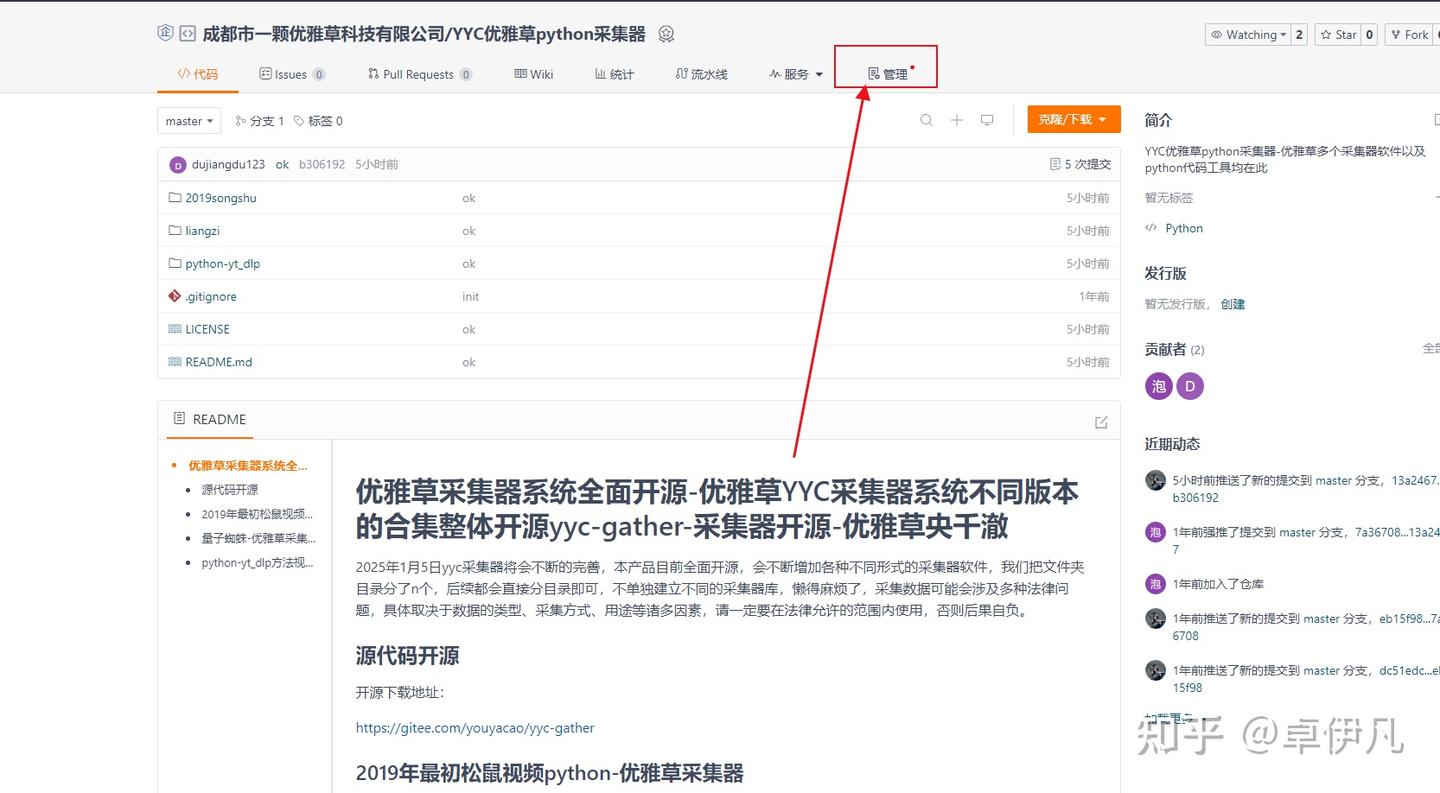Launch Web IDE via the monitor icon
This screenshot has width=1440, height=793.
click(987, 119)
